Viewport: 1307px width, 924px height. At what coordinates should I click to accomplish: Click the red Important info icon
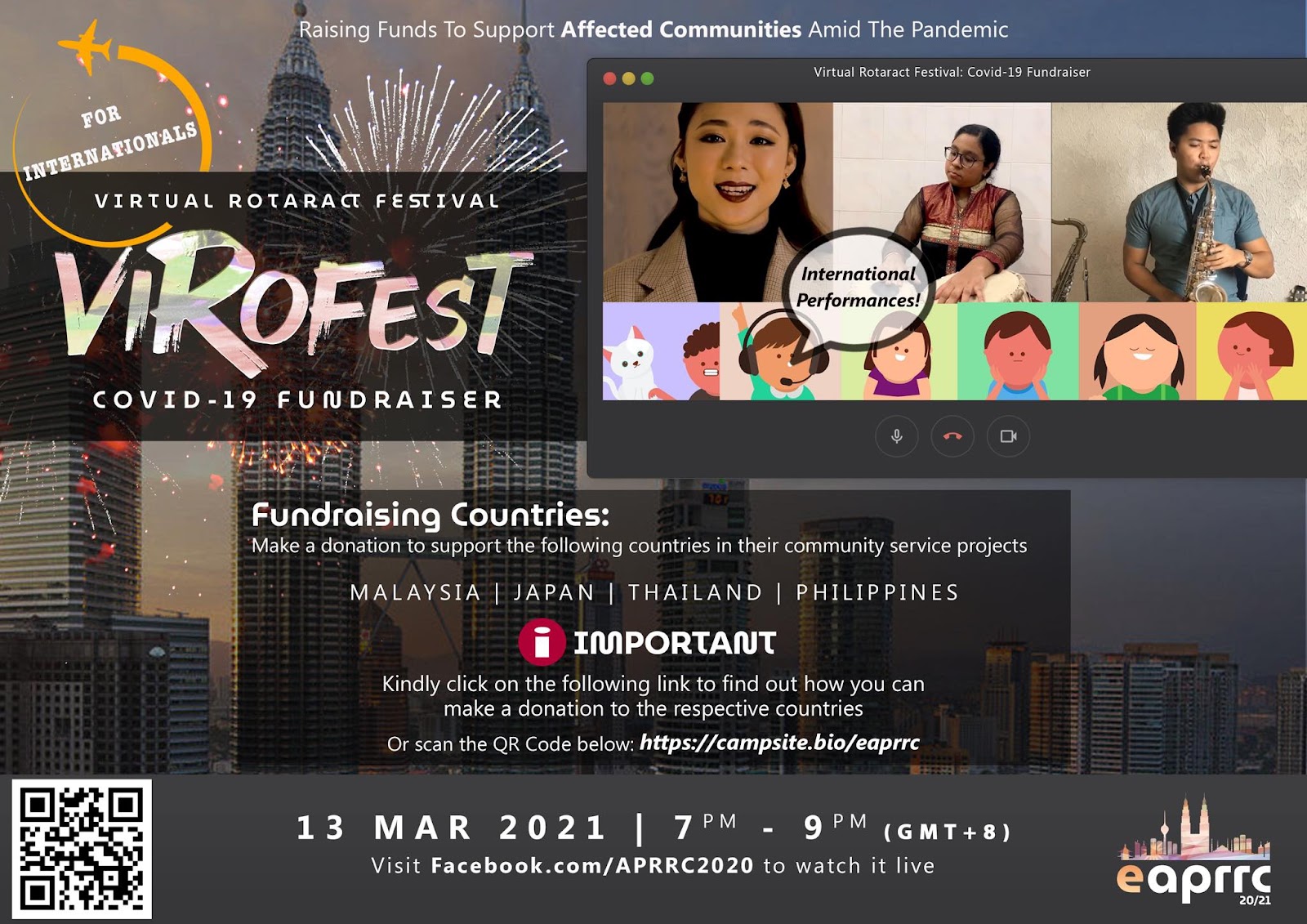click(542, 642)
